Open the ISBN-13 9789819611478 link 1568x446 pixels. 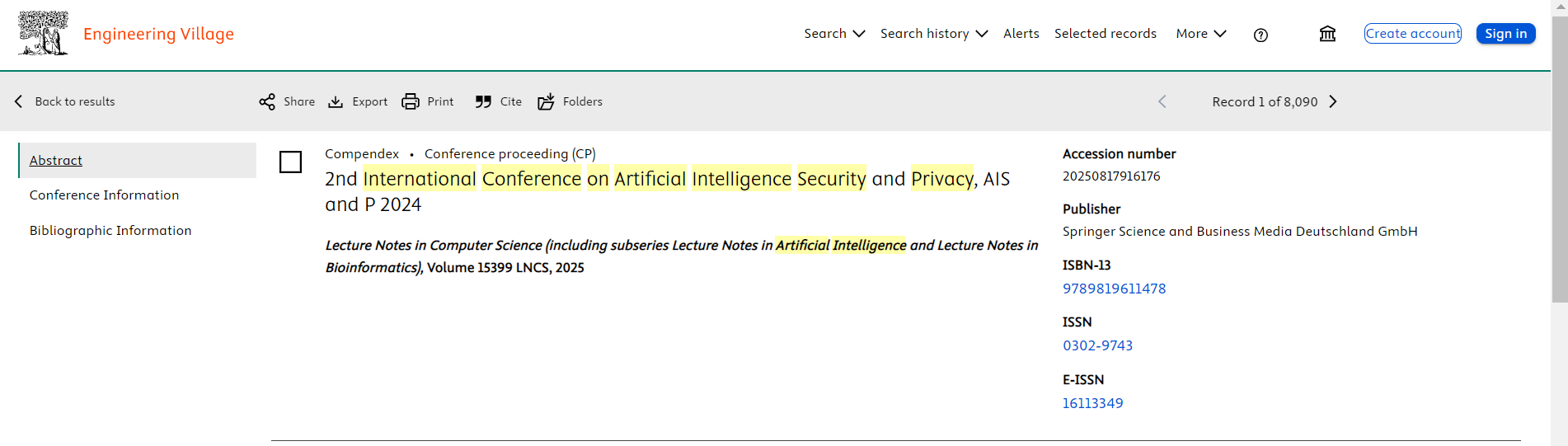point(1114,289)
